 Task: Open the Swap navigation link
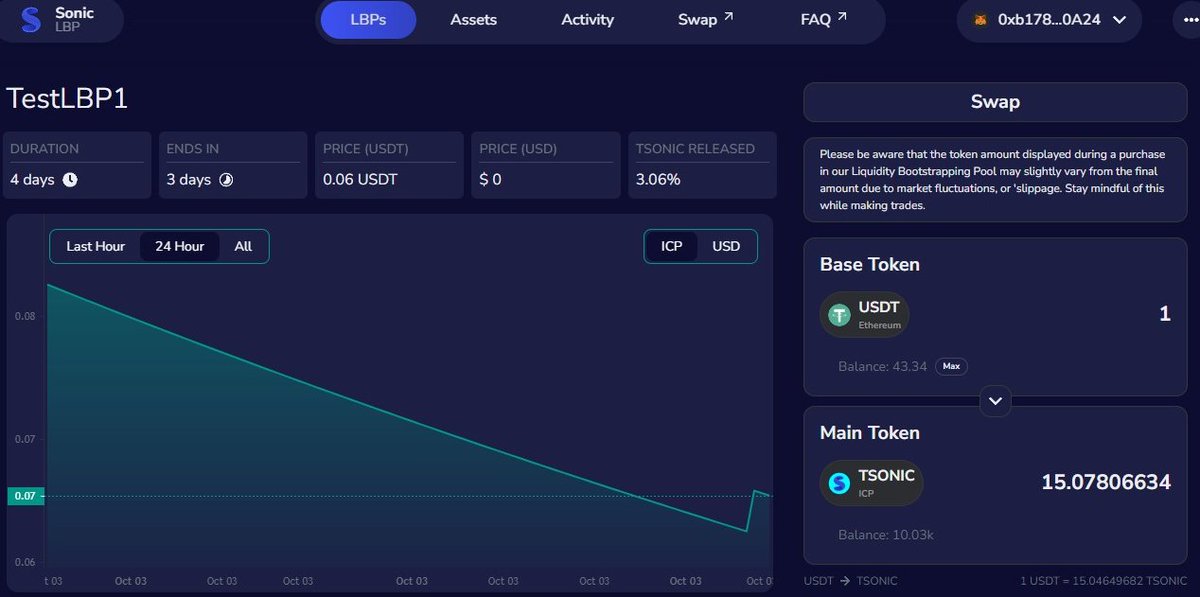click(705, 19)
